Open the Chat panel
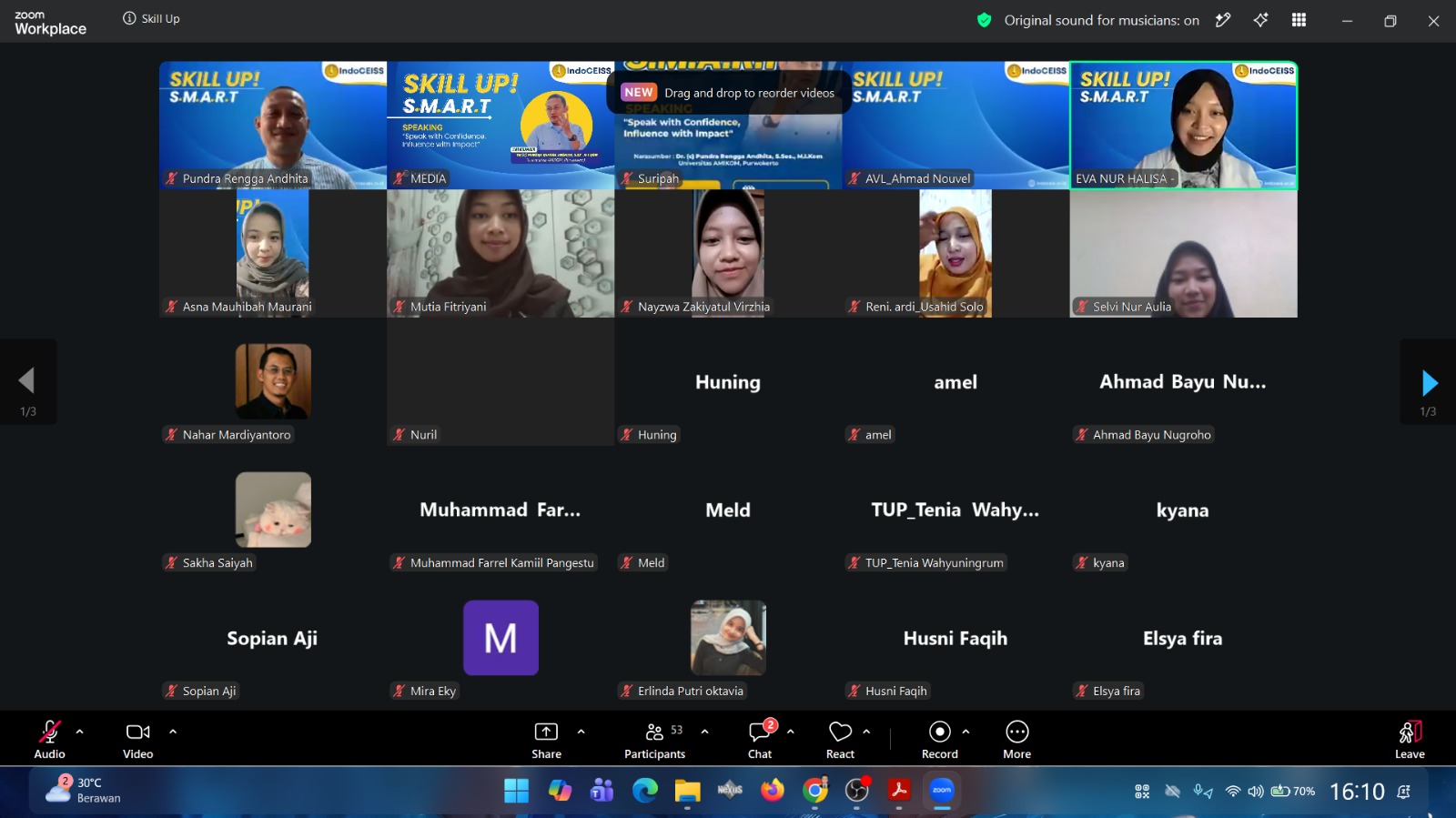Image resolution: width=1456 pixels, height=818 pixels. pos(760,739)
